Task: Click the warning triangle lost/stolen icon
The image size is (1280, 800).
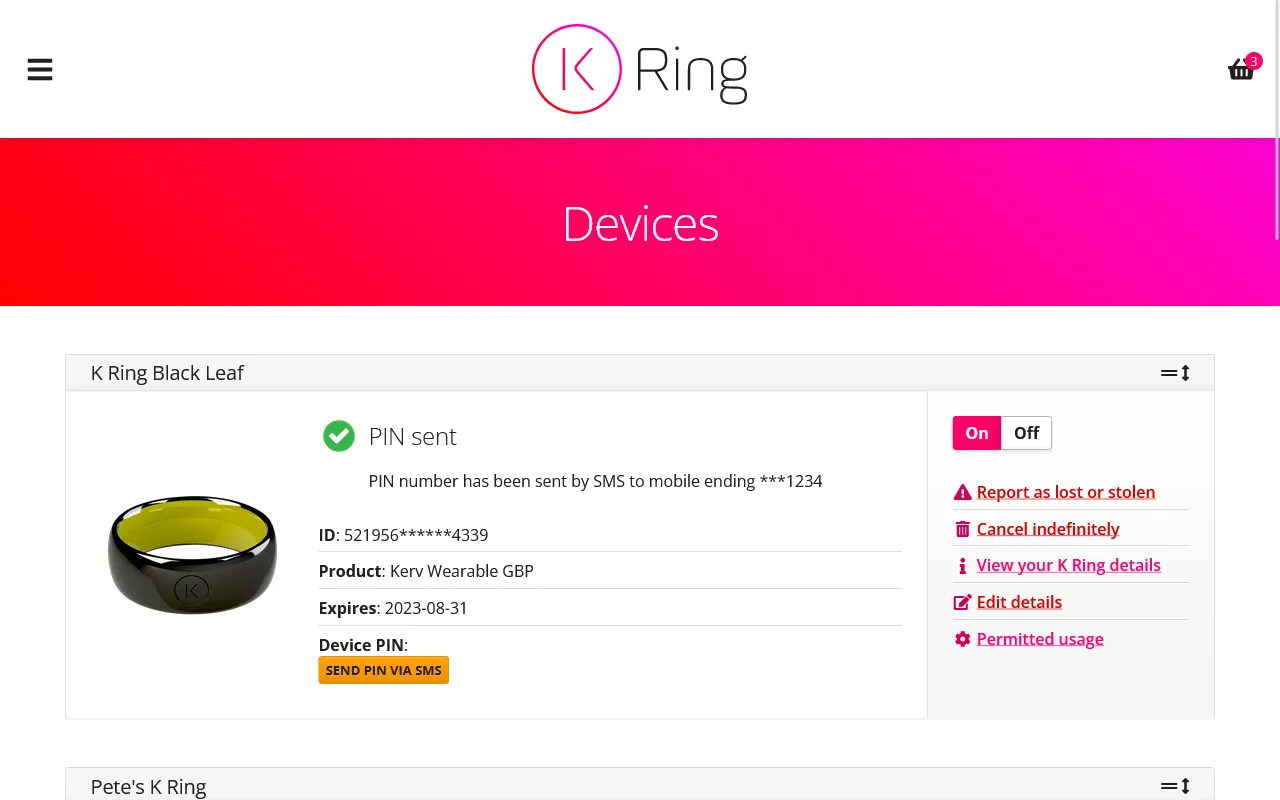Action: point(962,492)
